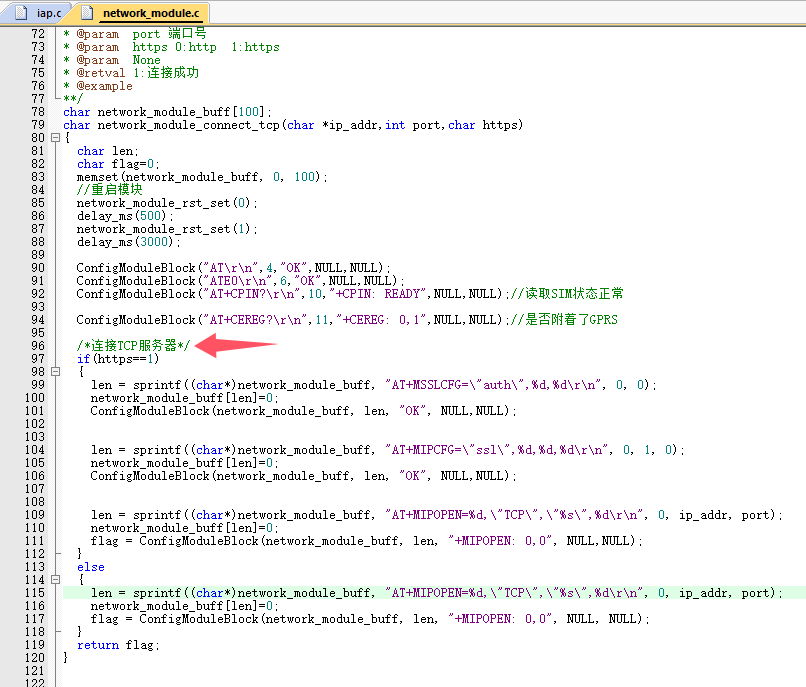This screenshot has height=687, width=806.
Task: Click 'network_module_rst_set(1);' on line 87
Action: point(167,229)
